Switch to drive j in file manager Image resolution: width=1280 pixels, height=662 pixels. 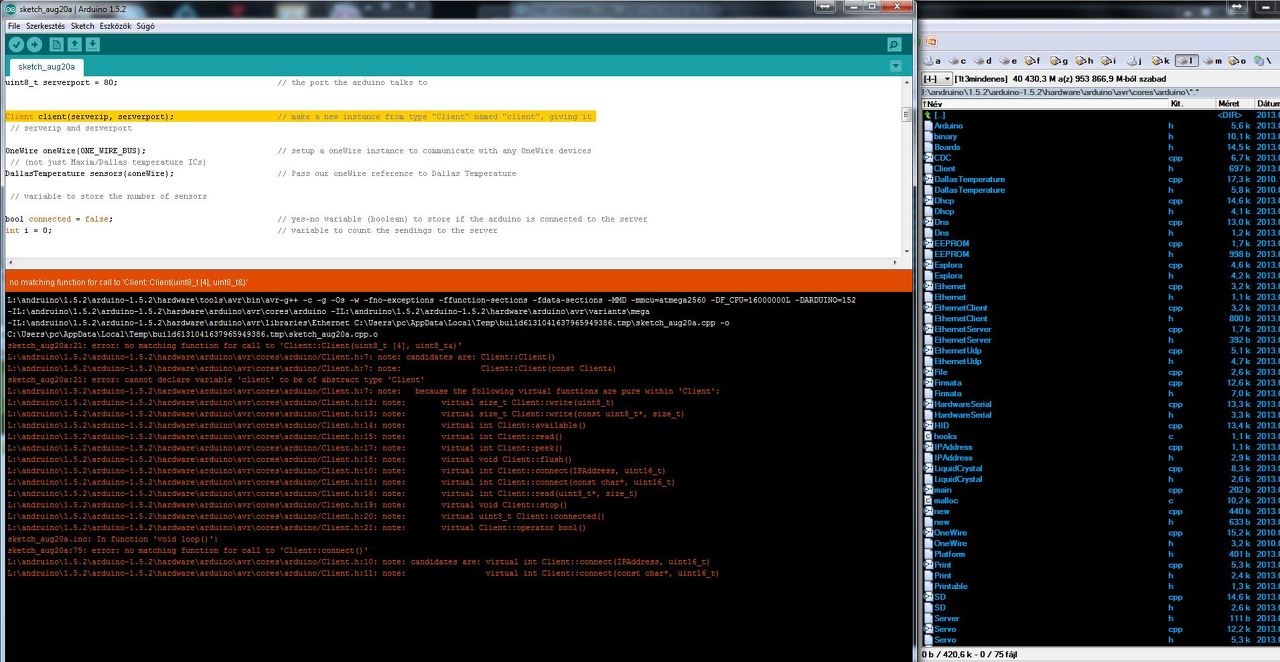coord(1135,61)
